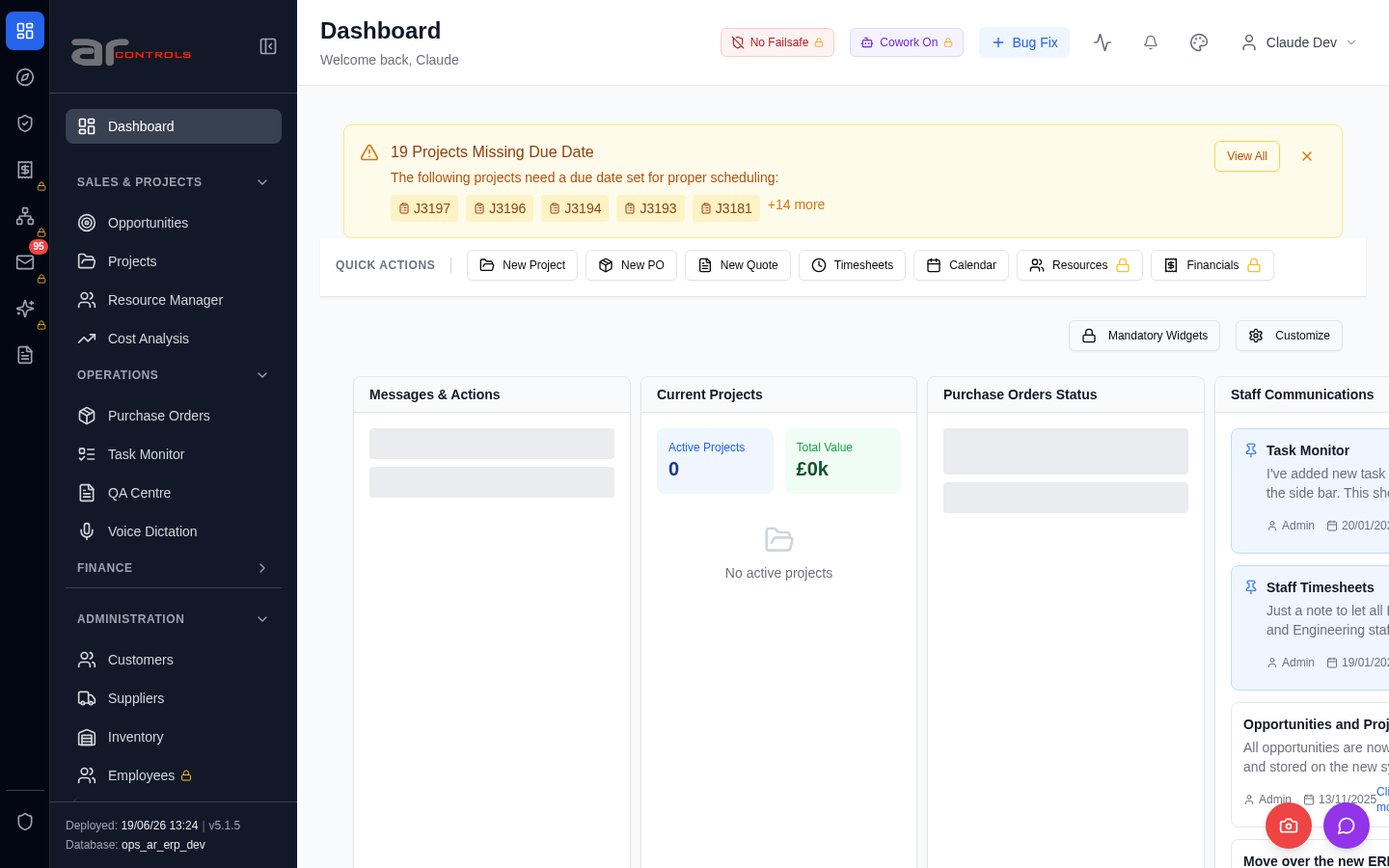Open Calendar quick action
Screen dimensions: 1389x868
coord(961,265)
